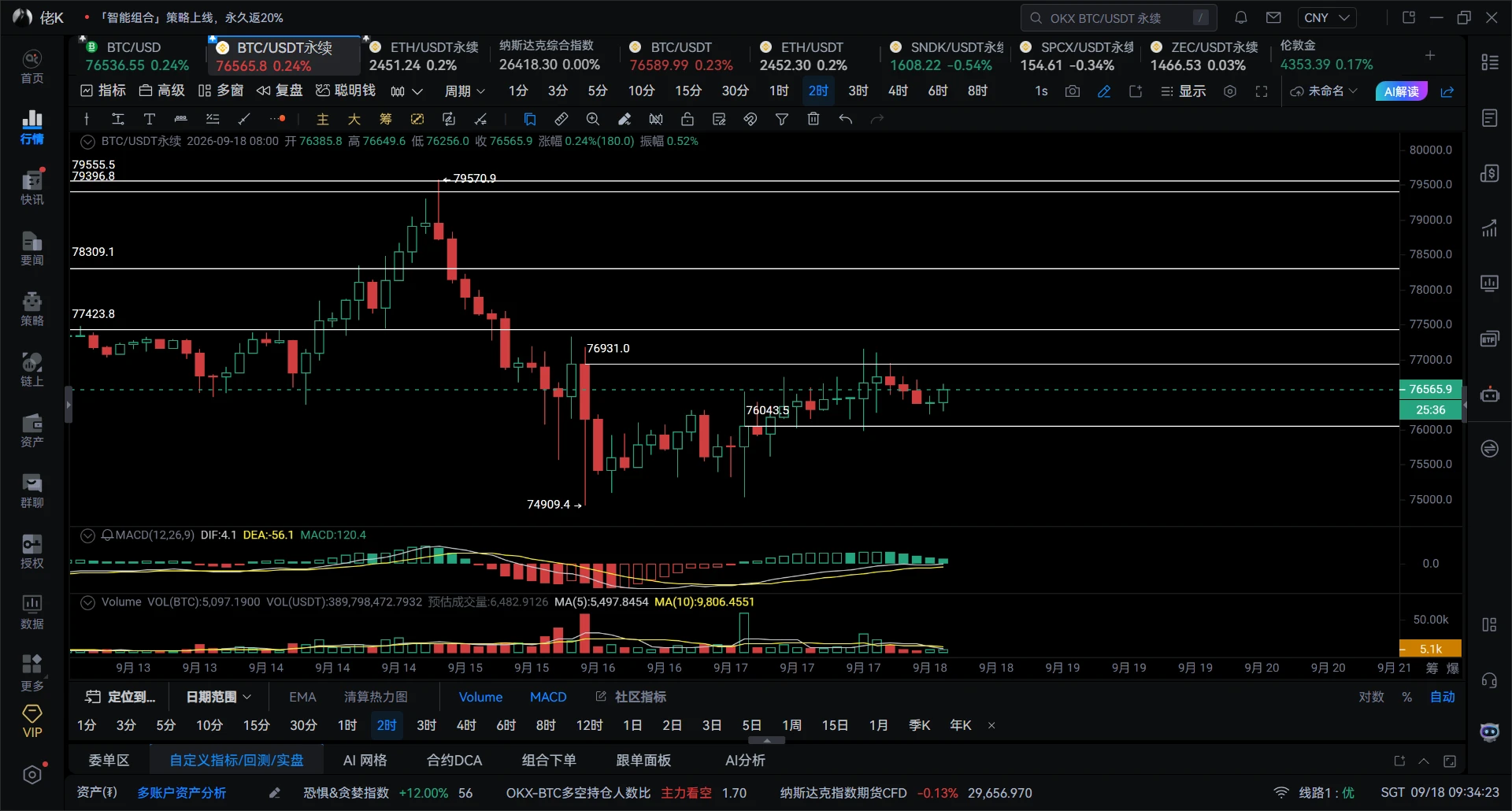
Task: Collapse the left panel edge arrow
Action: [x=69, y=405]
